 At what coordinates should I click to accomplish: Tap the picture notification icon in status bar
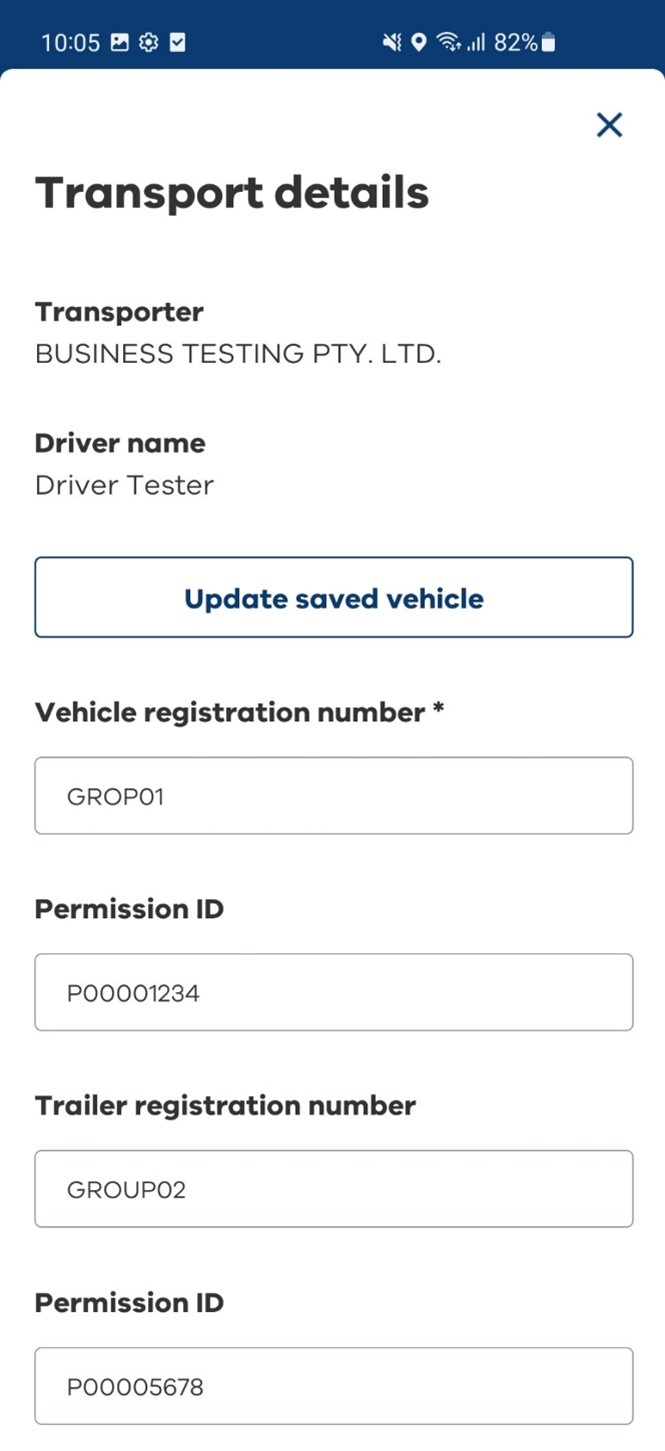pos(119,42)
